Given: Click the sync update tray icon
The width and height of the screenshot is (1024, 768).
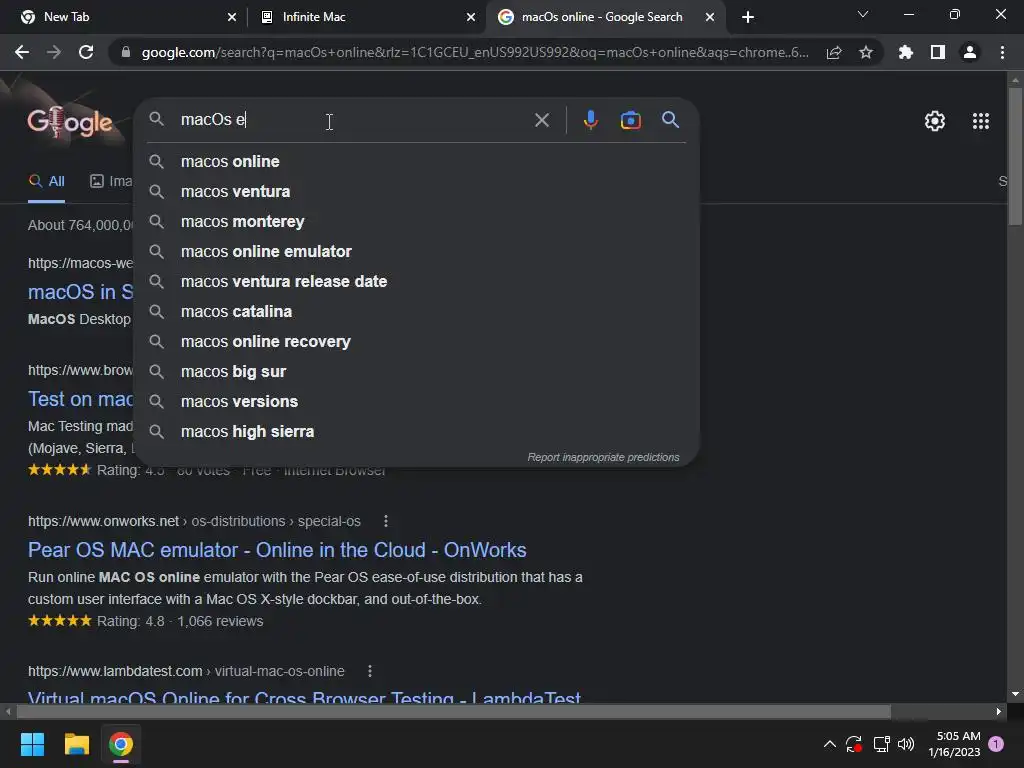Looking at the screenshot, I should pyautogui.click(x=854, y=744).
